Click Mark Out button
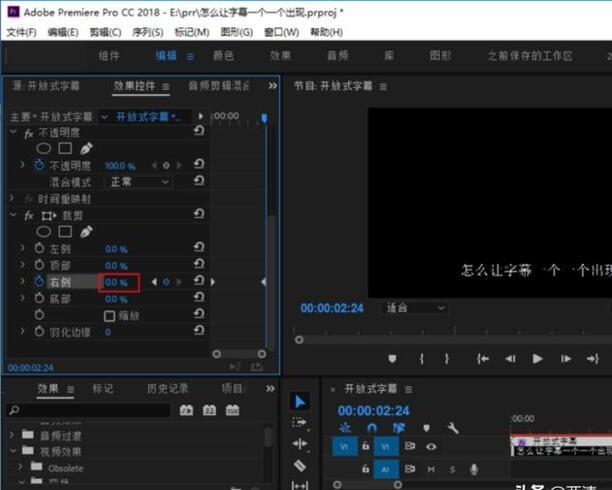Screen dimensions: 612x490 [x=447, y=358]
